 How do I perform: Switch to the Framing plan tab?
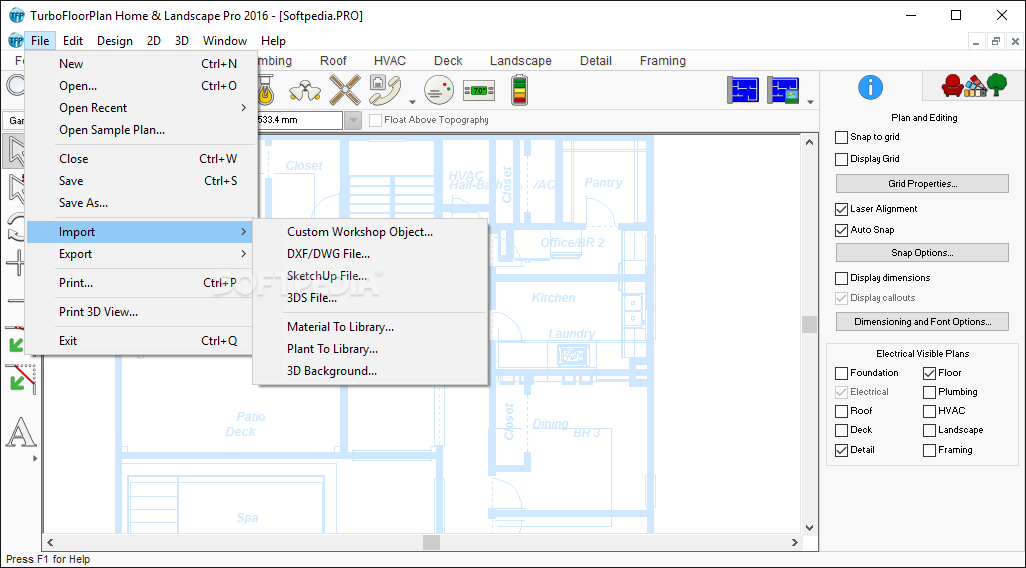click(x=663, y=61)
